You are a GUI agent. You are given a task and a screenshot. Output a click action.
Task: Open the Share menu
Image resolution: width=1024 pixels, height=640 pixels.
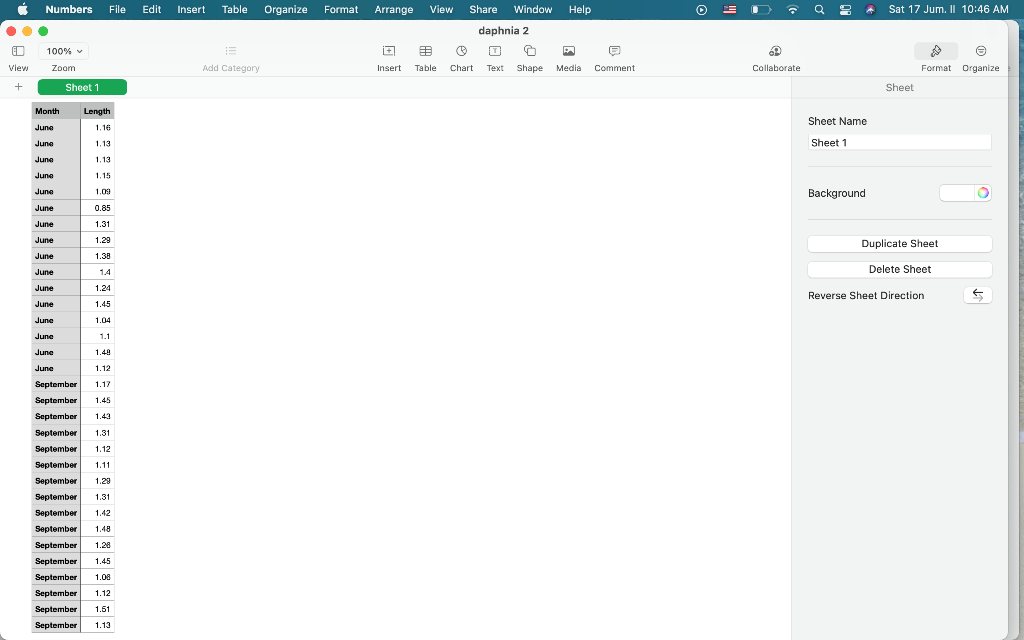(483, 9)
